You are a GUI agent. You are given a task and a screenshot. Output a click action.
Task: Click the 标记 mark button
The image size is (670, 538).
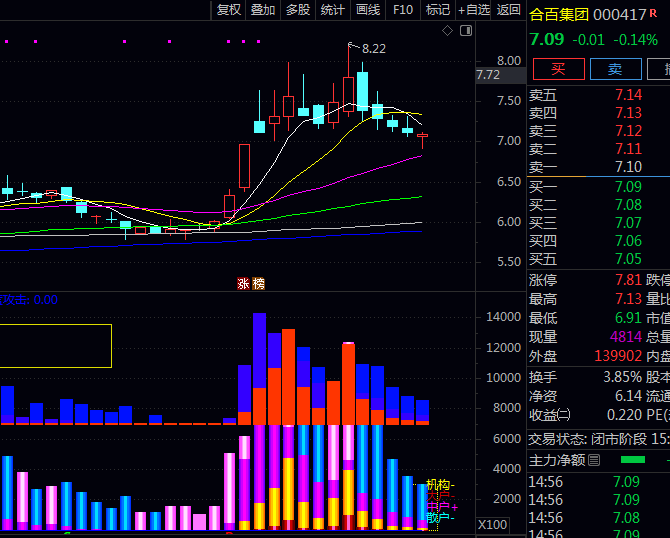[x=438, y=10]
